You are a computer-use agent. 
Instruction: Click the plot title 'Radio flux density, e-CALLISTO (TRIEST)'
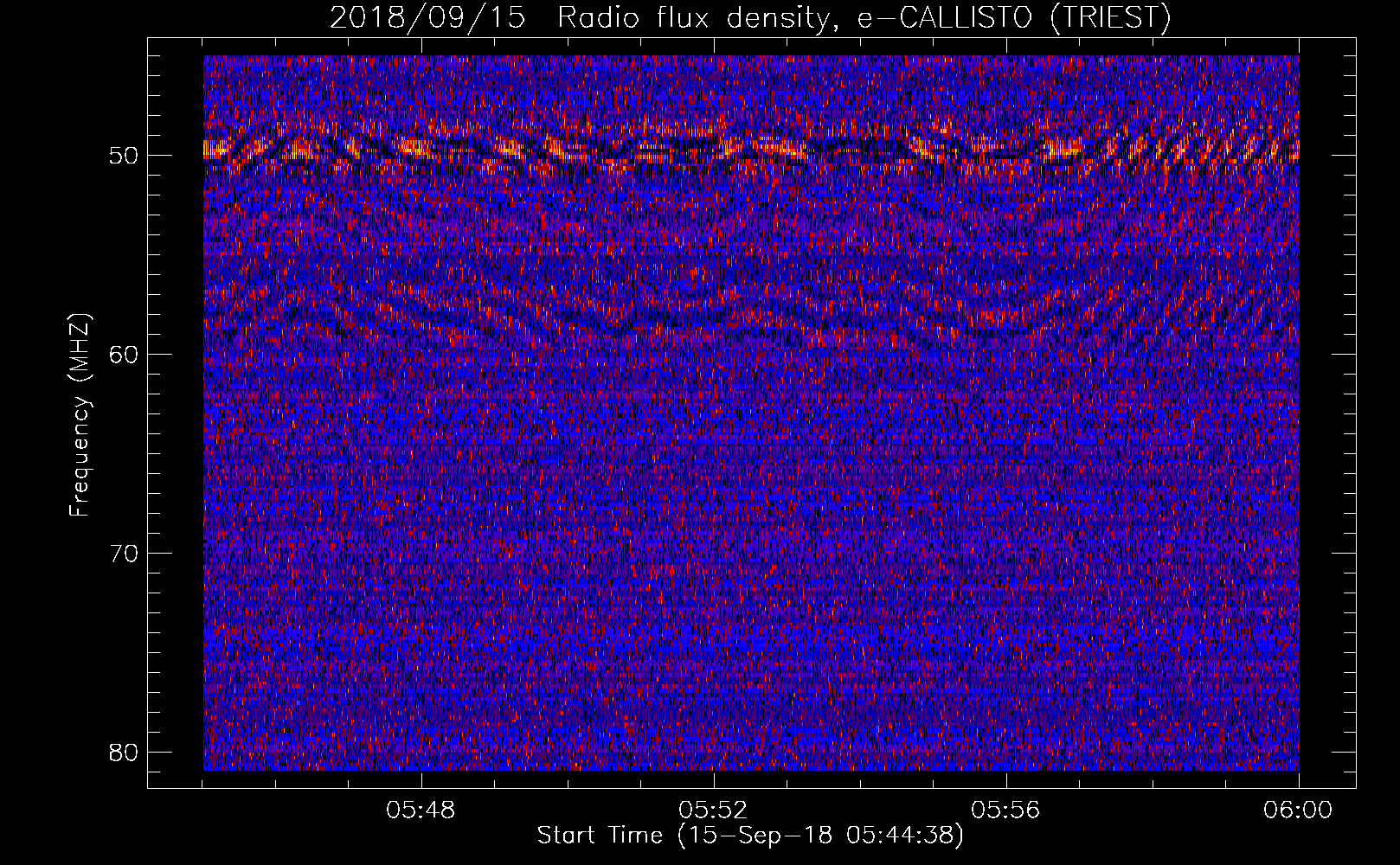pos(864,17)
